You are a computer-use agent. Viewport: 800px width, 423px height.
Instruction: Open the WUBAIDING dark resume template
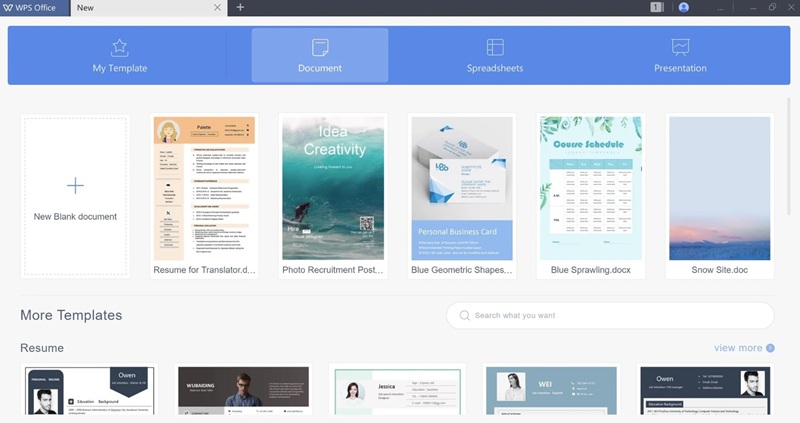(243, 390)
